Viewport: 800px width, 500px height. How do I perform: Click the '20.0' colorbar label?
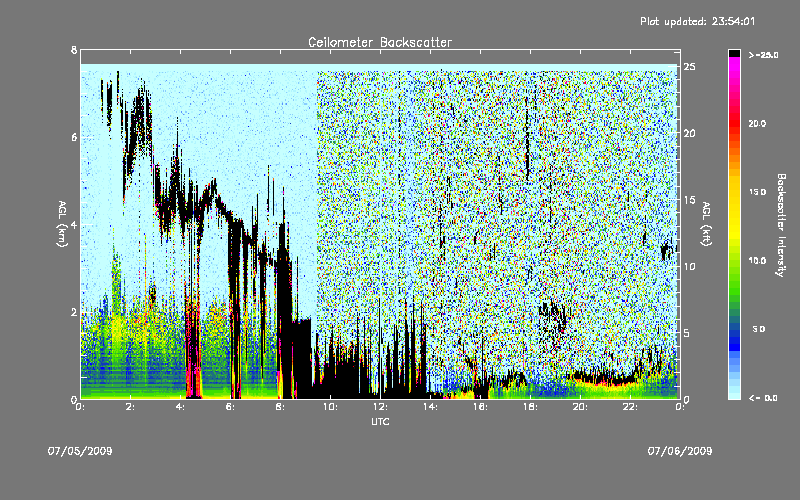pyautogui.click(x=758, y=123)
